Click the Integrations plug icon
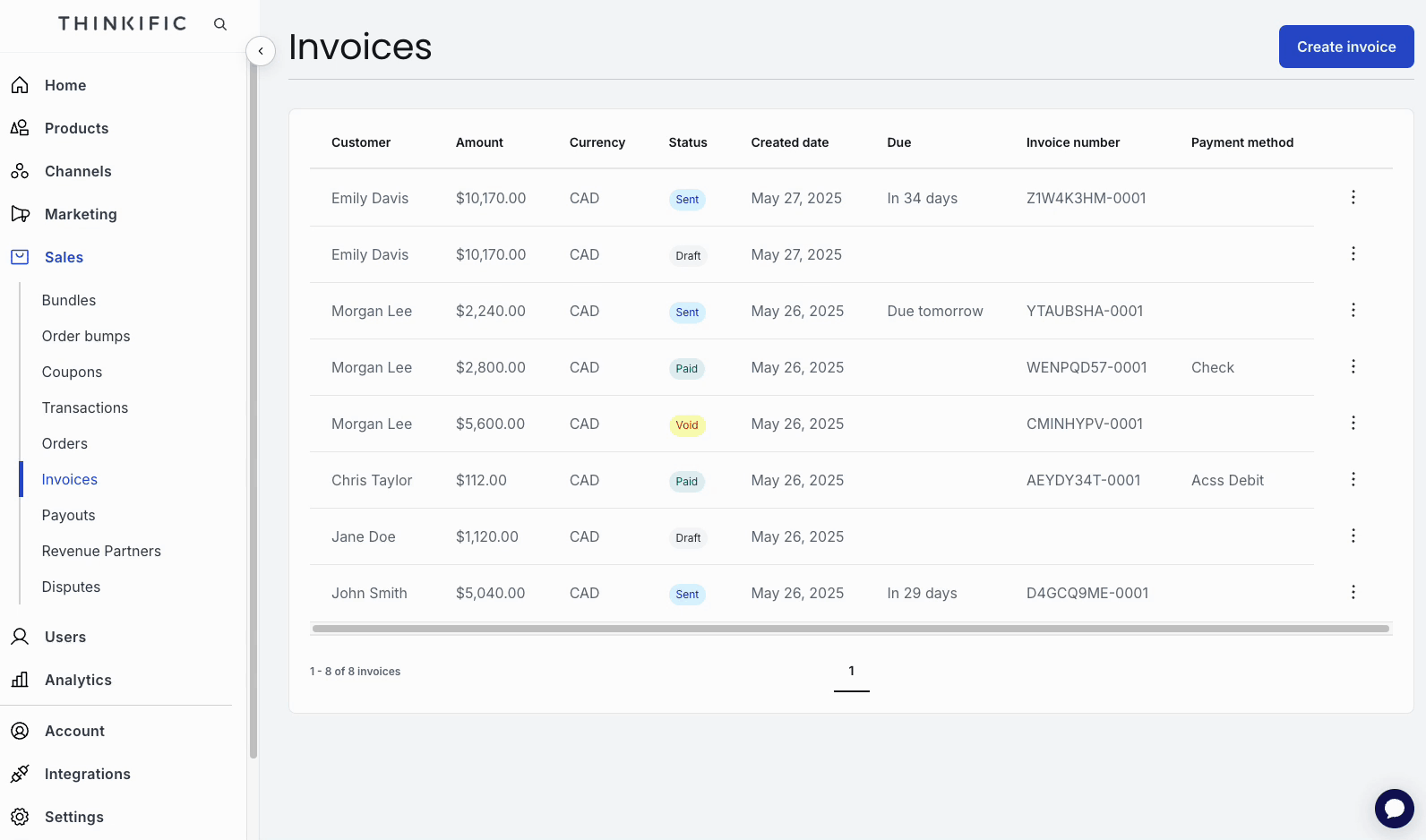The image size is (1426, 840). click(x=20, y=774)
